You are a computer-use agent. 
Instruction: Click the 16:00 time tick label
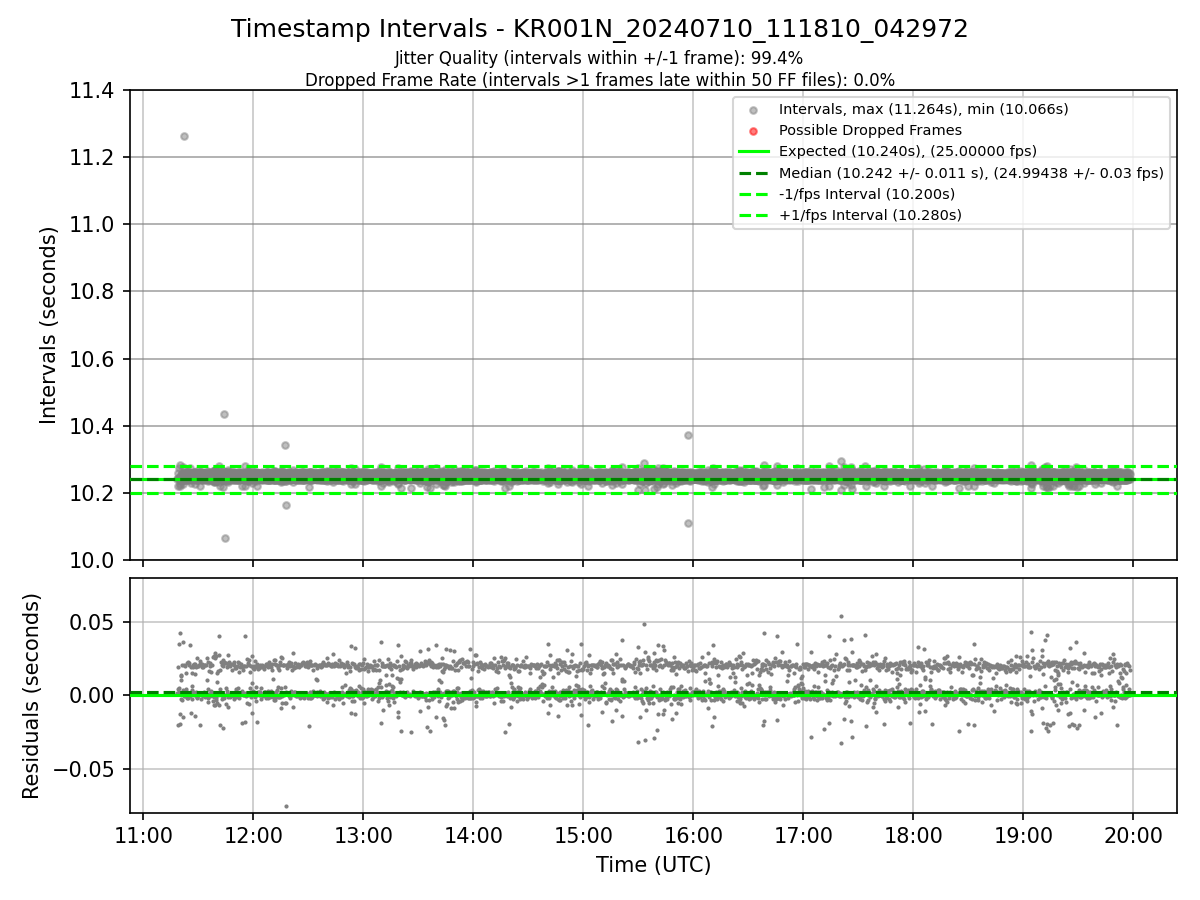pos(693,834)
